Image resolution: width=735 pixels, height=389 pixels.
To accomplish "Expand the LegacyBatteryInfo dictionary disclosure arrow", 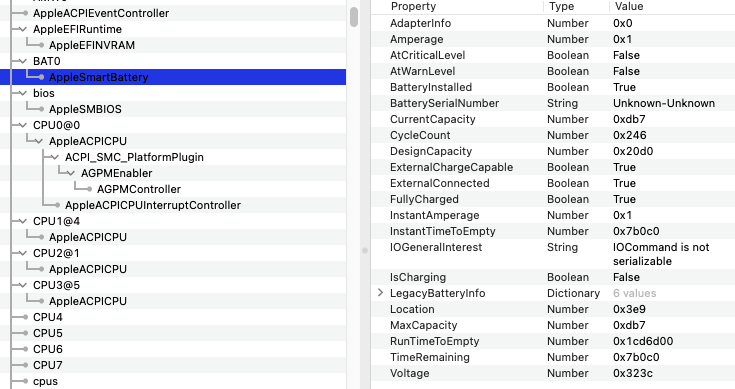I will coord(381,293).
